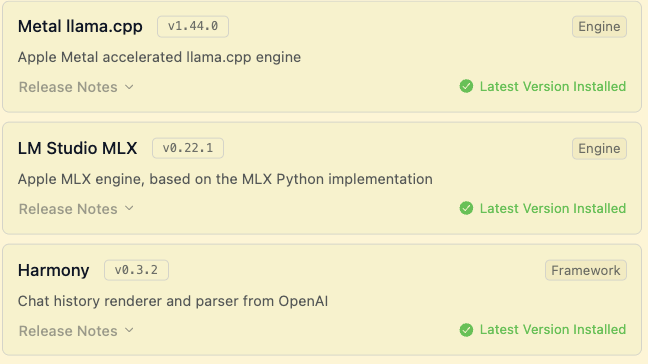Open Release Notes text for Harmony

pos(68,331)
